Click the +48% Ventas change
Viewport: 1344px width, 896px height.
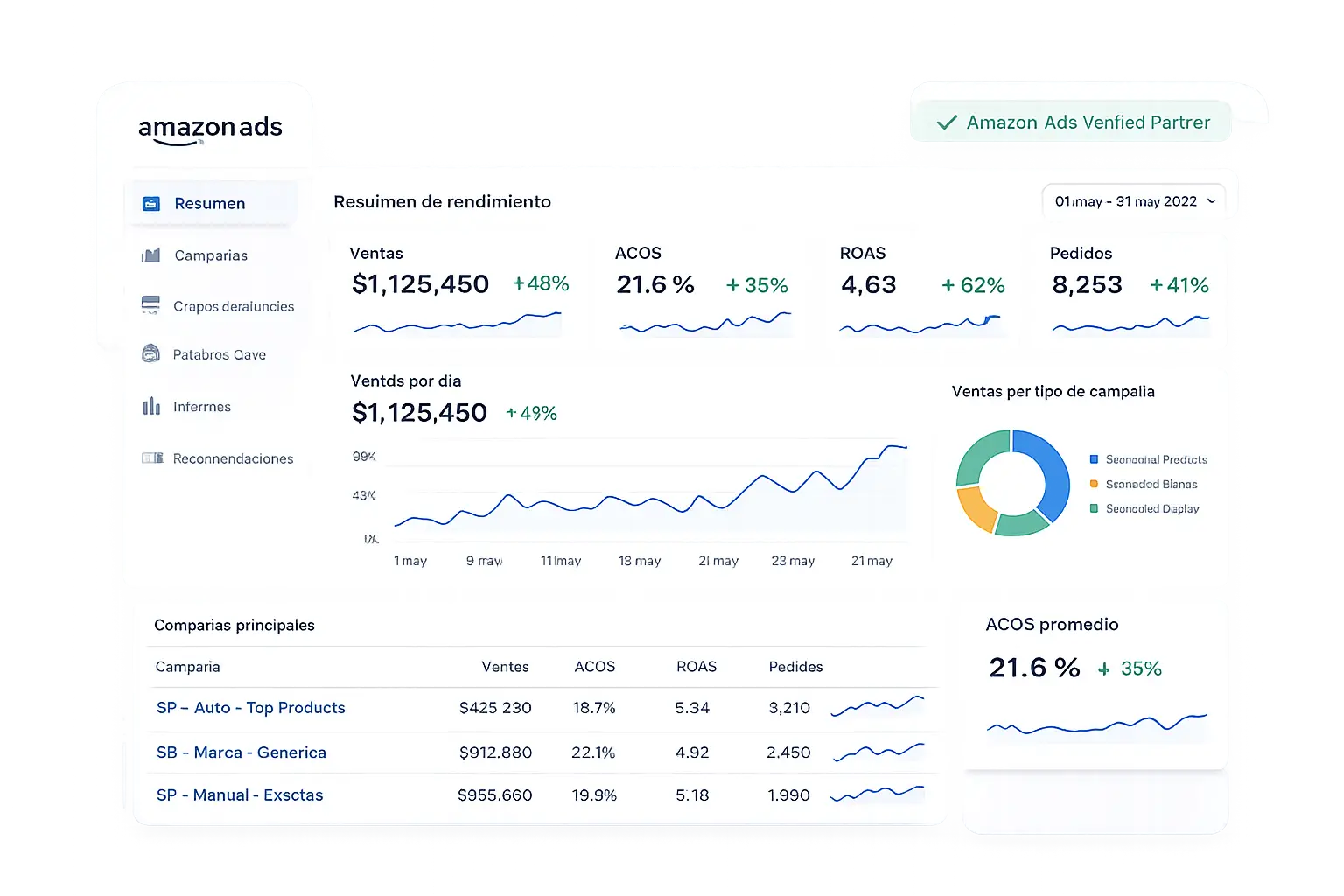[x=541, y=283]
